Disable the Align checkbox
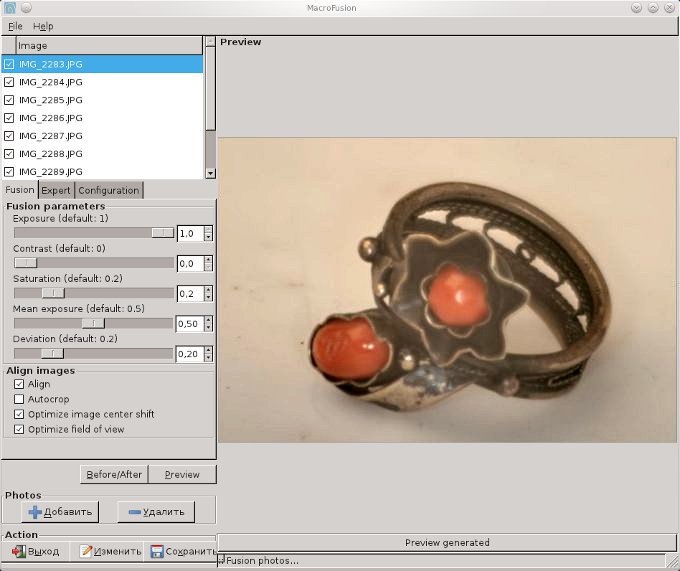 (x=19, y=384)
